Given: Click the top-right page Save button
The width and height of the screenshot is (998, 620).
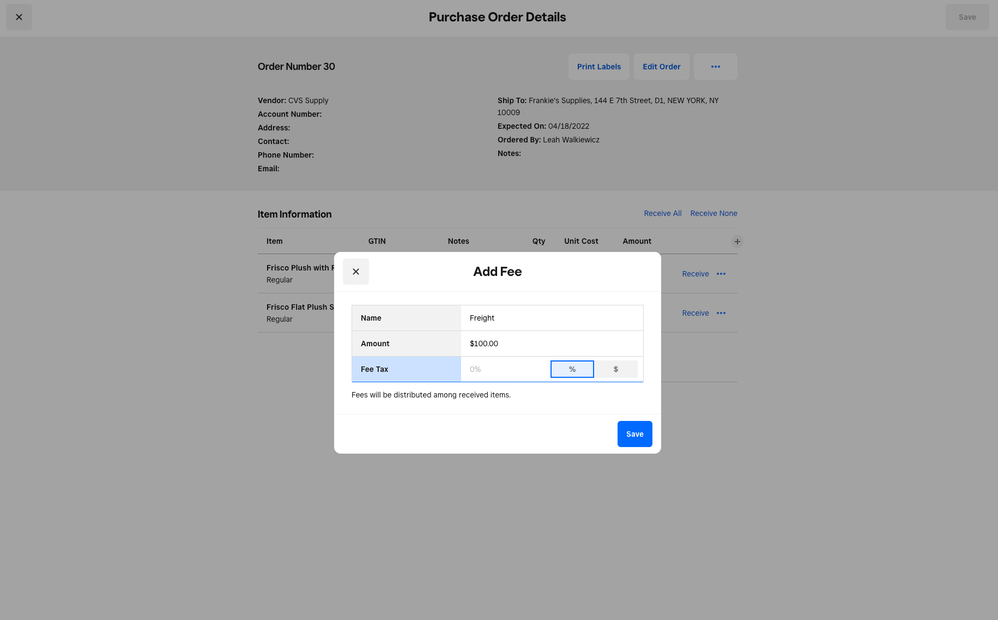Looking at the screenshot, I should 966,17.
